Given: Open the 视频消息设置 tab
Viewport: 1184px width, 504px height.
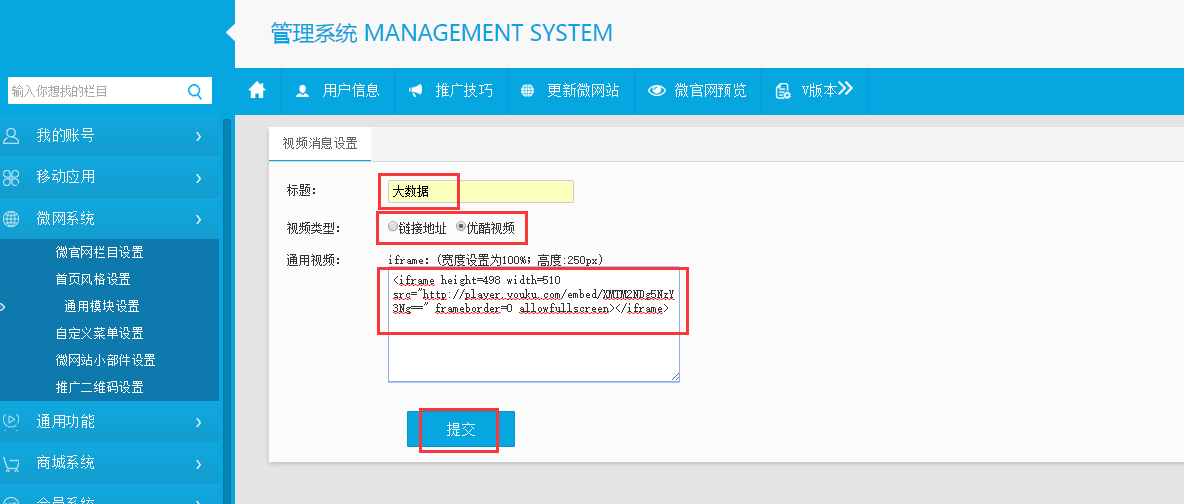Looking at the screenshot, I should click(x=319, y=143).
